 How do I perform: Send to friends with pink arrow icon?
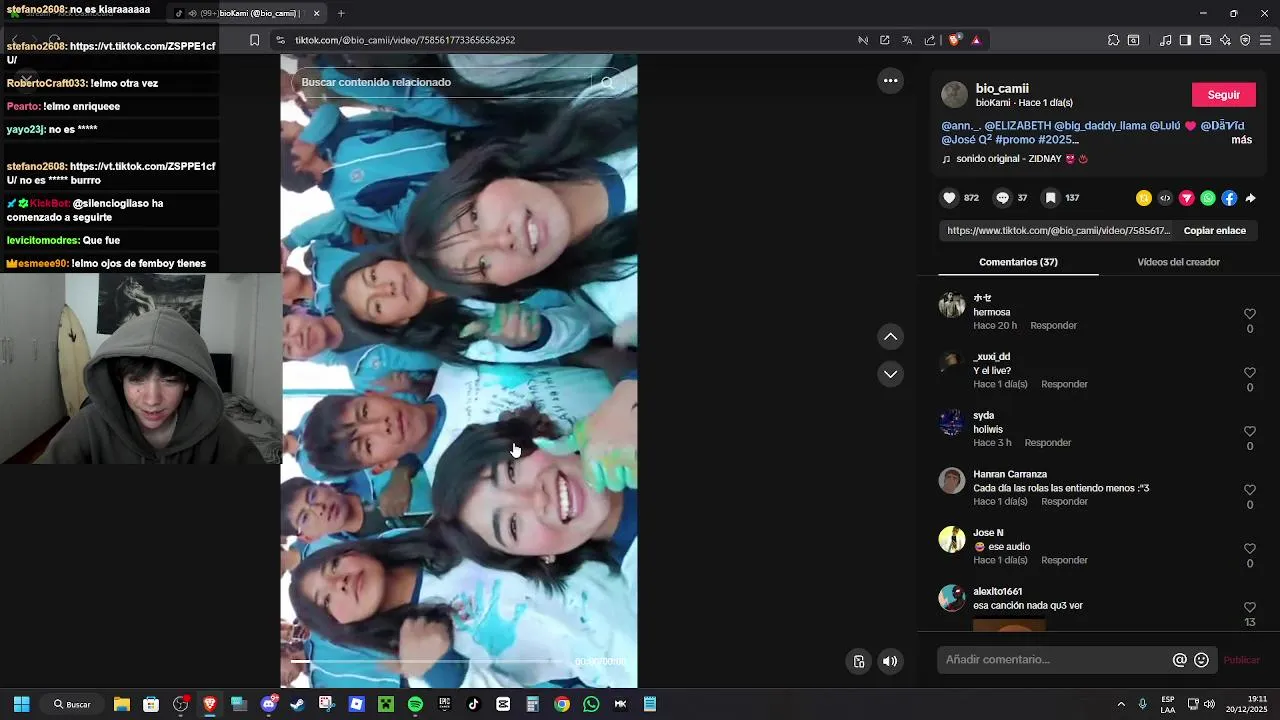coord(1187,198)
